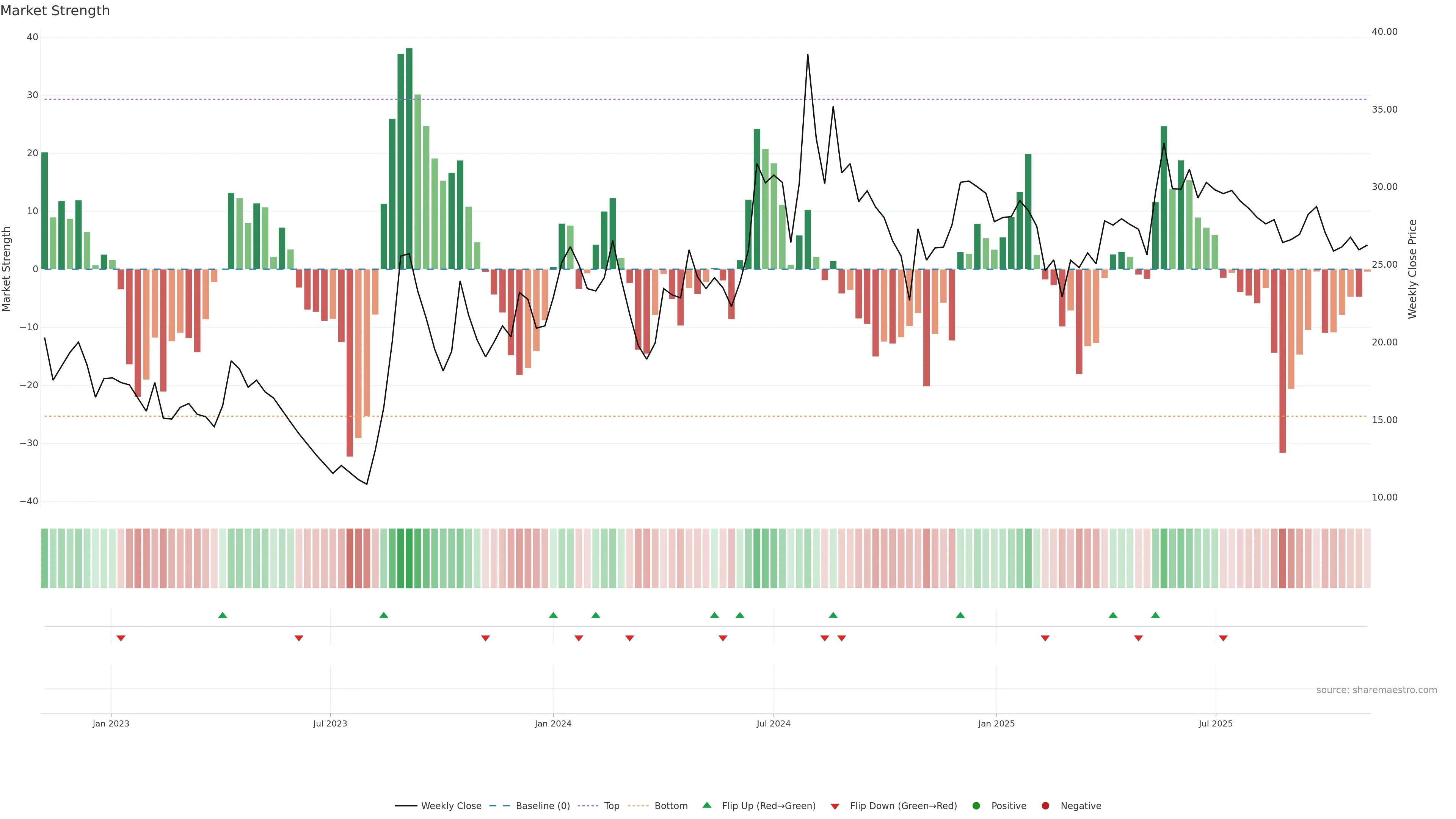1456x819 pixels.
Task: Click the Flip Down red triangle legend icon
Action: click(835, 806)
